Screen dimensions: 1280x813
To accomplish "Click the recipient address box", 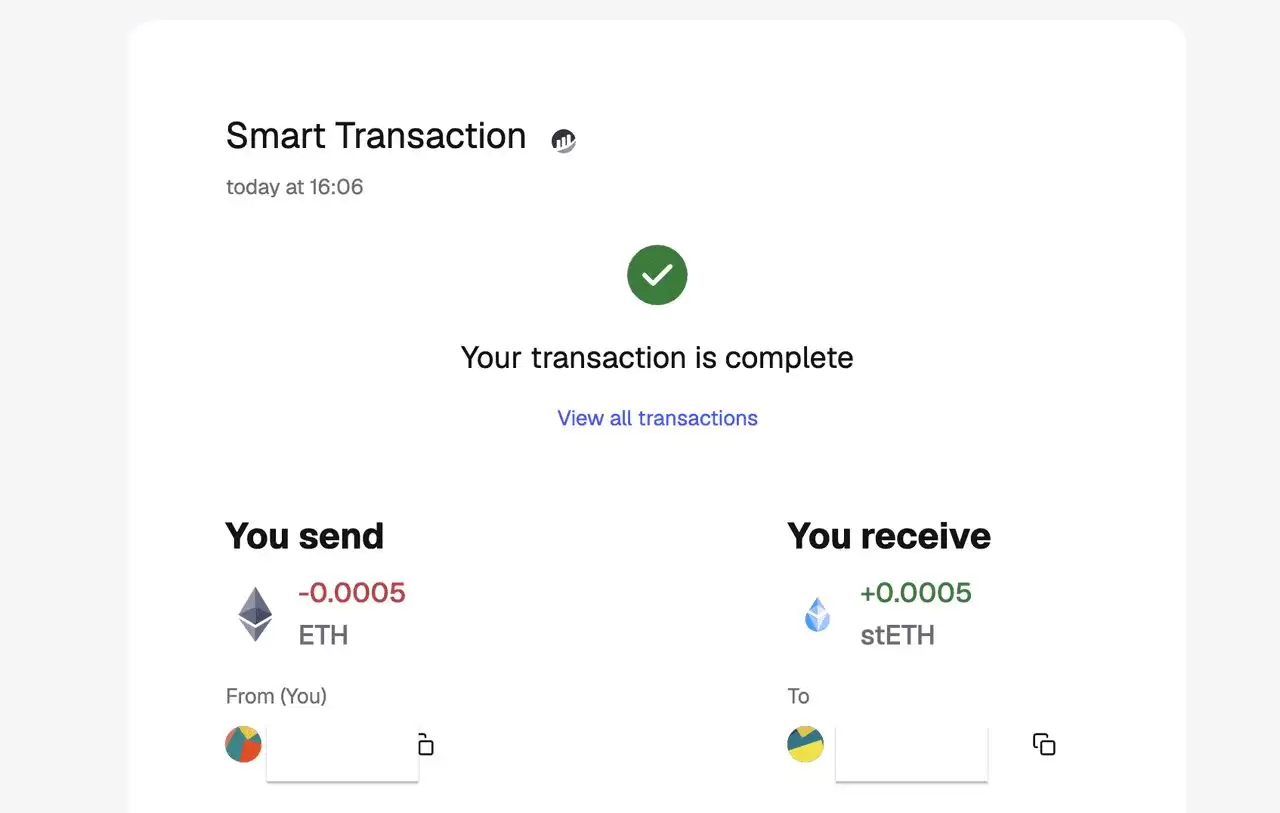I will tap(911, 755).
